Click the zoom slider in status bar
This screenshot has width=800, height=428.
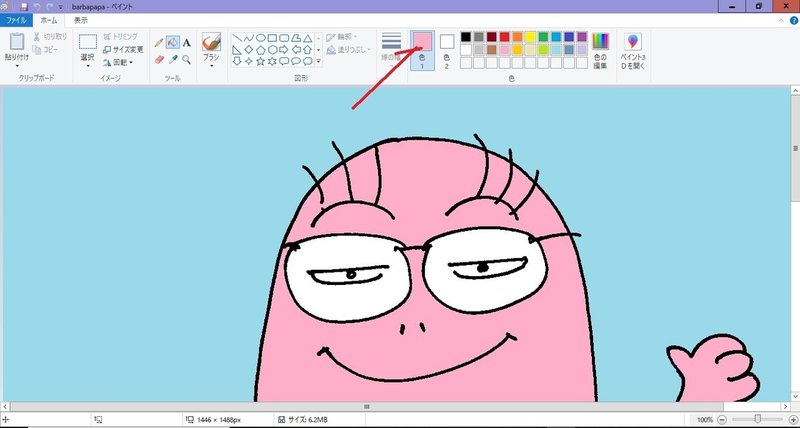tap(758, 419)
